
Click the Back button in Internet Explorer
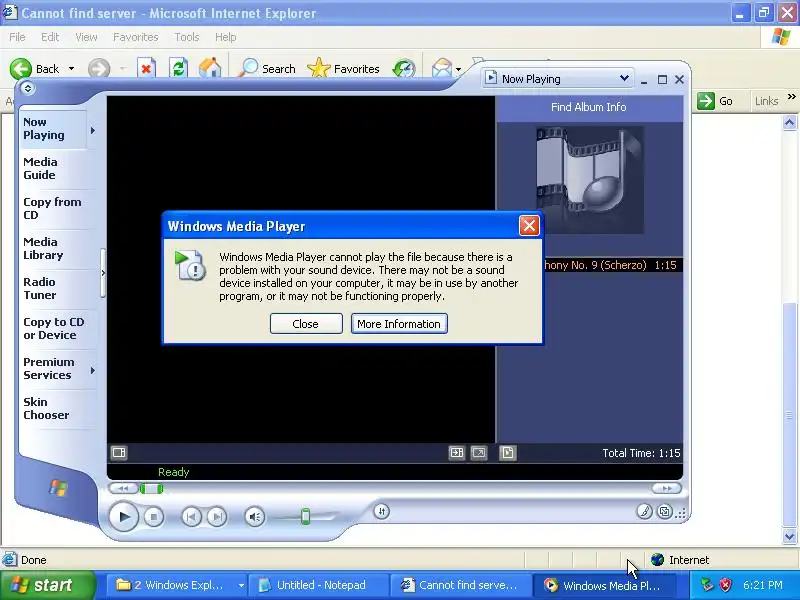[35, 69]
